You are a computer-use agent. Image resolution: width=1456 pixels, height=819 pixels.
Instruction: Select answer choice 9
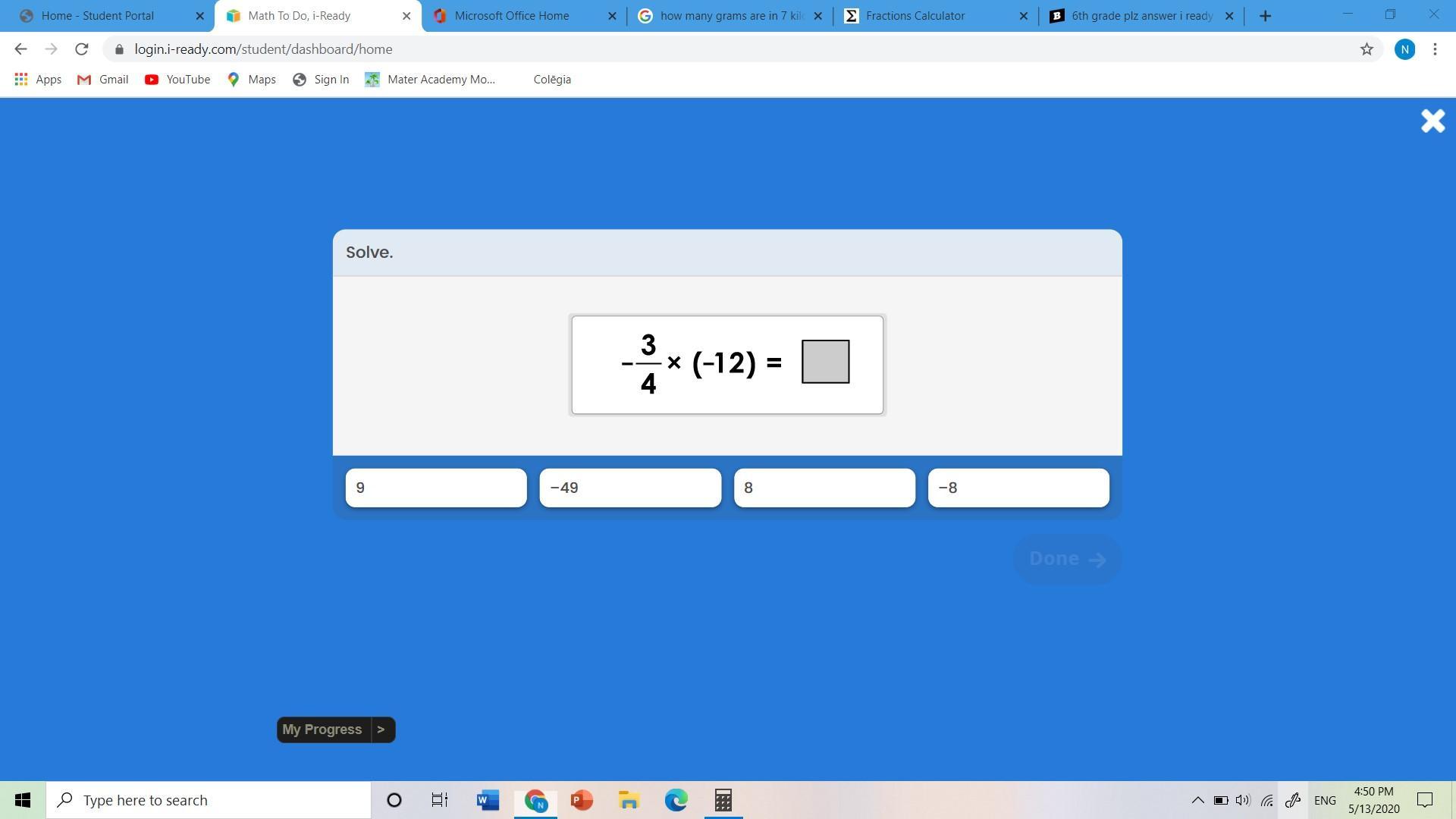[x=436, y=488]
